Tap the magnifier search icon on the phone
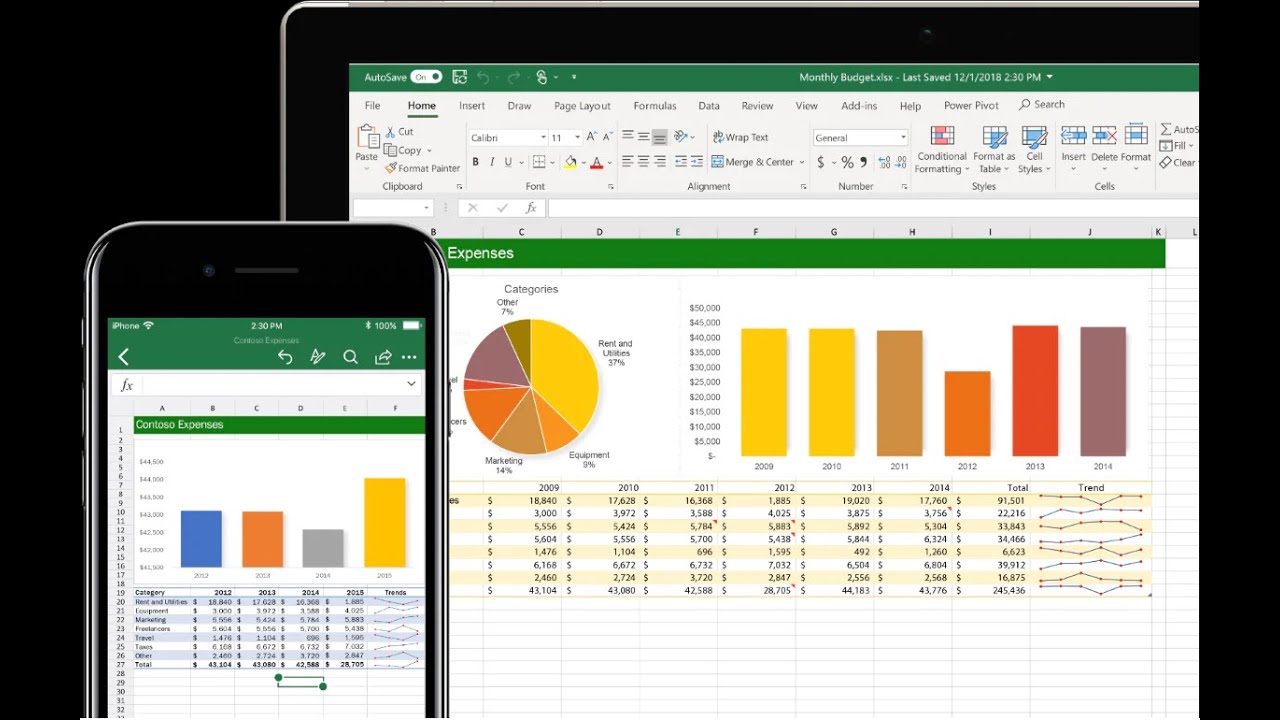The width and height of the screenshot is (1280, 720). pyautogui.click(x=350, y=357)
